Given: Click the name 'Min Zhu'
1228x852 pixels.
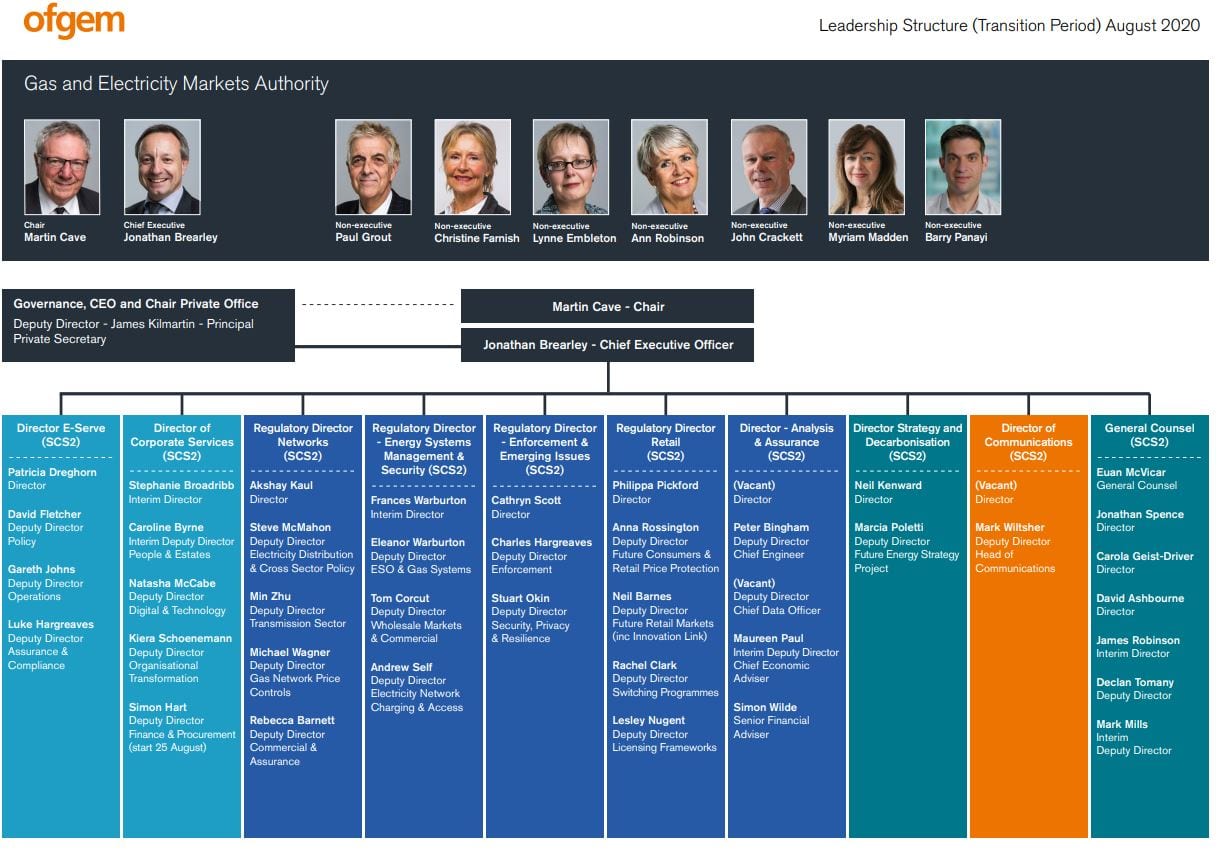Looking at the screenshot, I should click(271, 597).
